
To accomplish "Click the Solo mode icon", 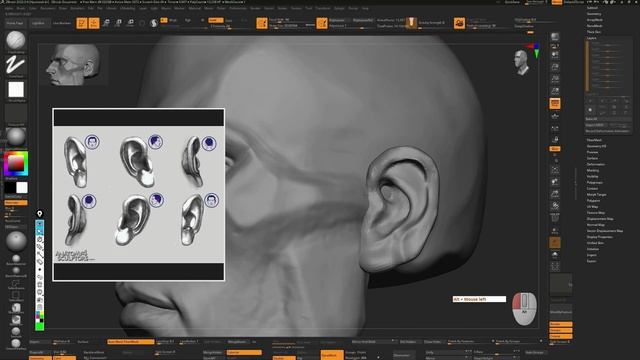I will coord(555,255).
